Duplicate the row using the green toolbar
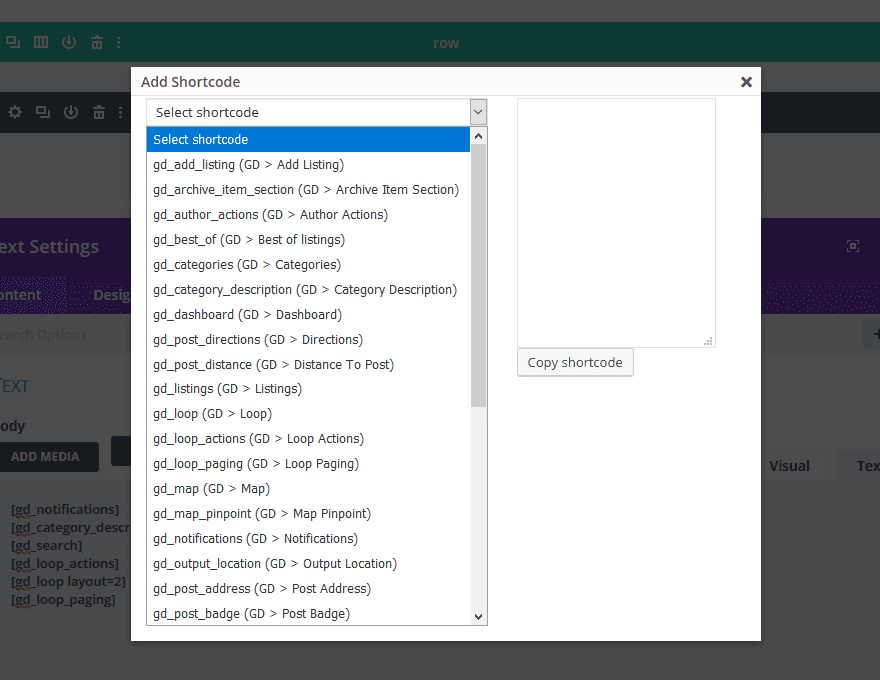 [x=13, y=41]
